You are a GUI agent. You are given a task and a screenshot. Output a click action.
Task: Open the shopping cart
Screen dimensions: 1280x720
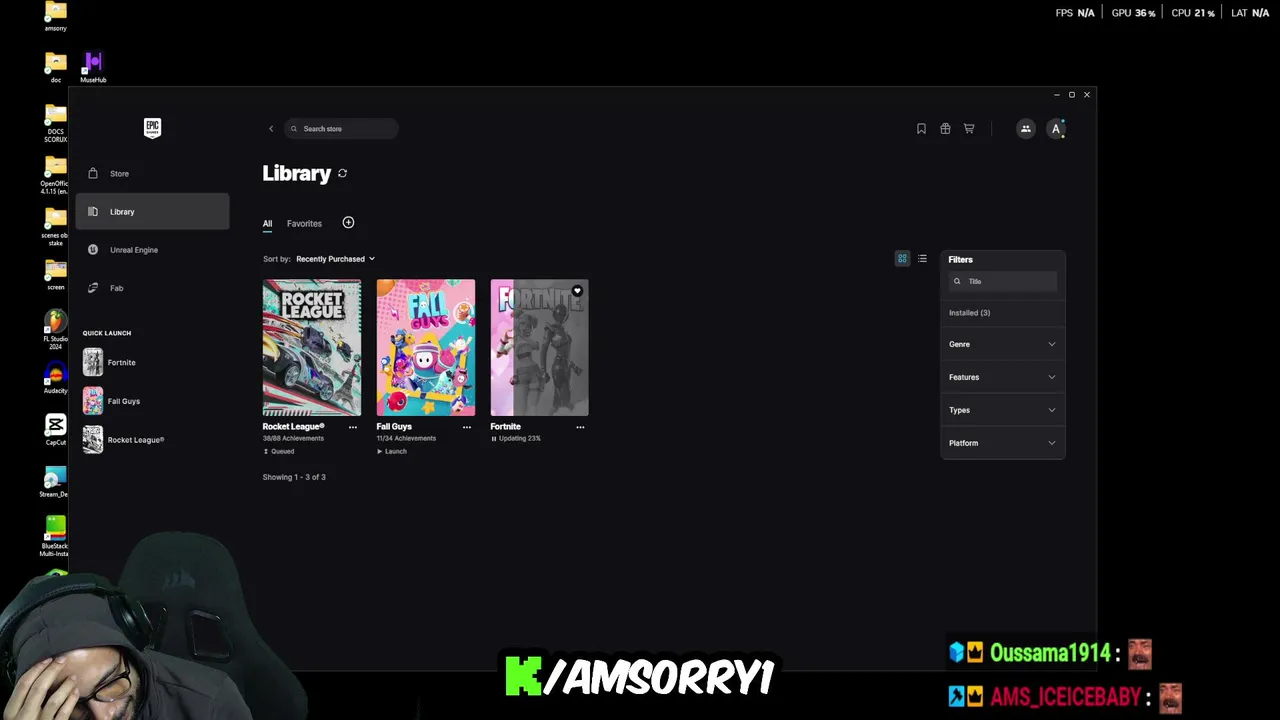coord(969,129)
